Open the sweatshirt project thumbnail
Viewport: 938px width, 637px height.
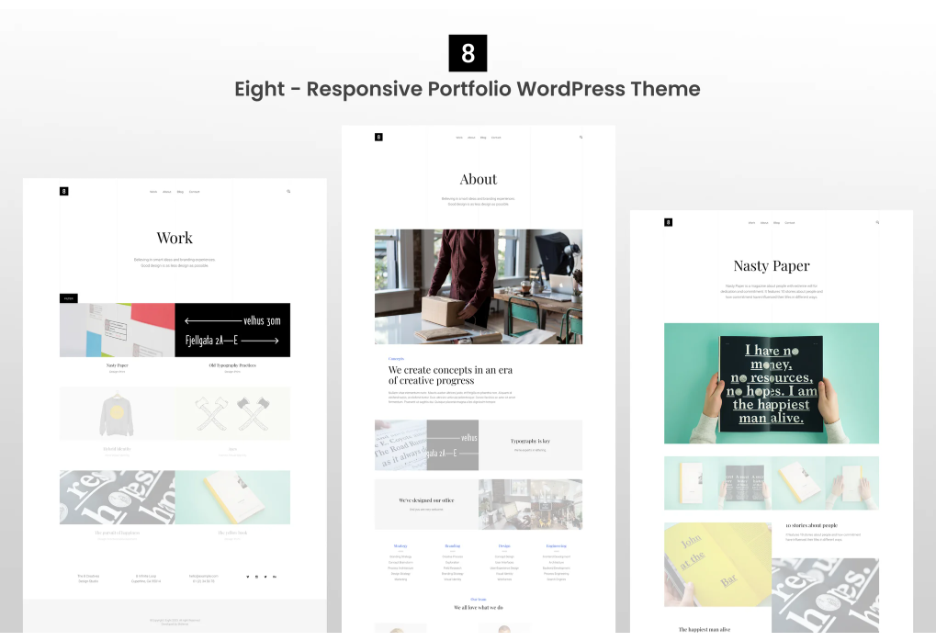click(117, 413)
